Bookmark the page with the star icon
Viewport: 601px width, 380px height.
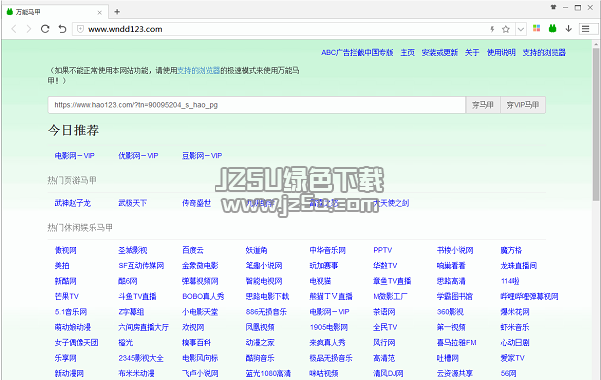(506, 29)
